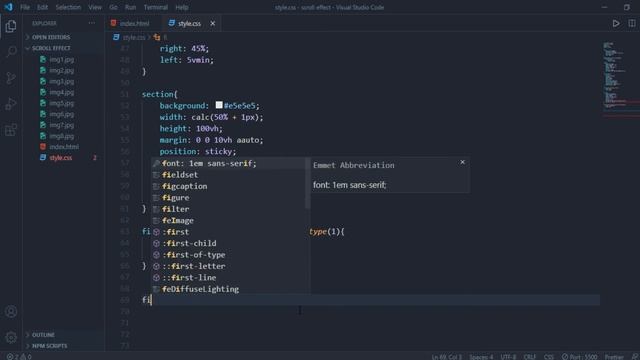640x360 pixels.
Task: Change the CRLF line ending
Action: [529, 357]
